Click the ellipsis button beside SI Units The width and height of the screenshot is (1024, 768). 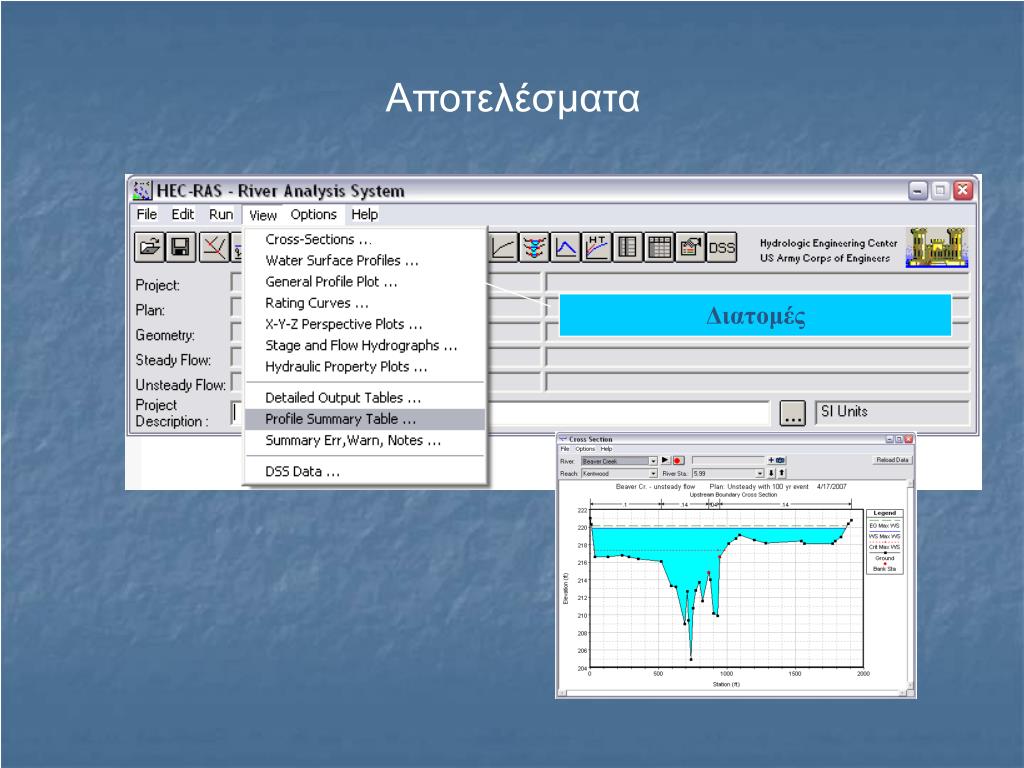coord(792,413)
